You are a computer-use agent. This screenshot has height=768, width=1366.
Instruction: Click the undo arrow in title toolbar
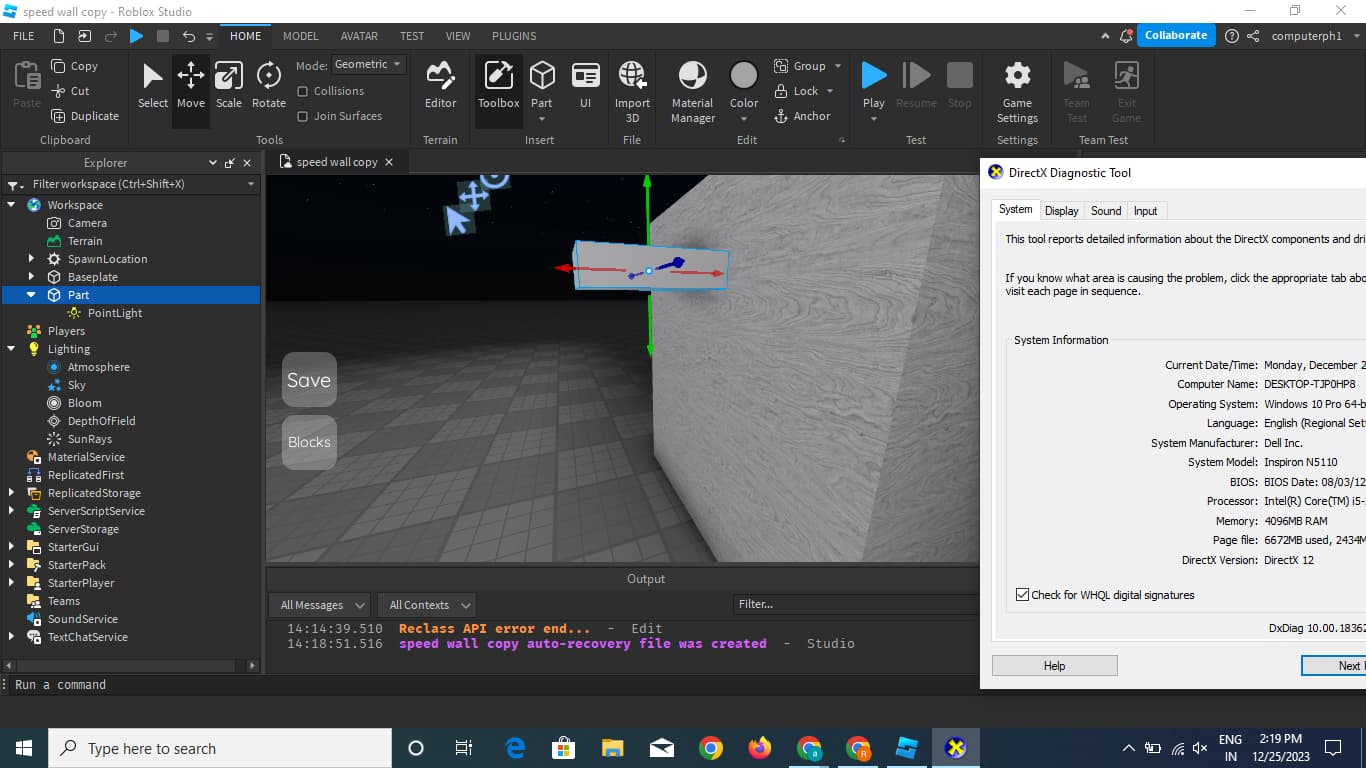click(188, 36)
